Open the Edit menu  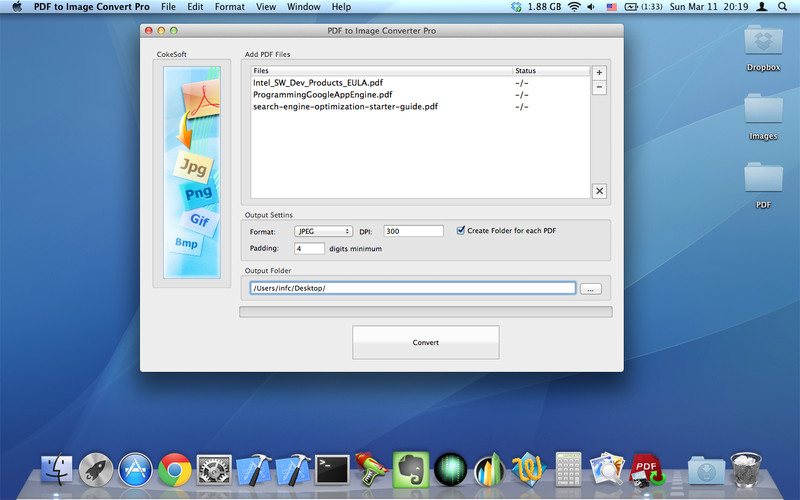click(x=195, y=7)
